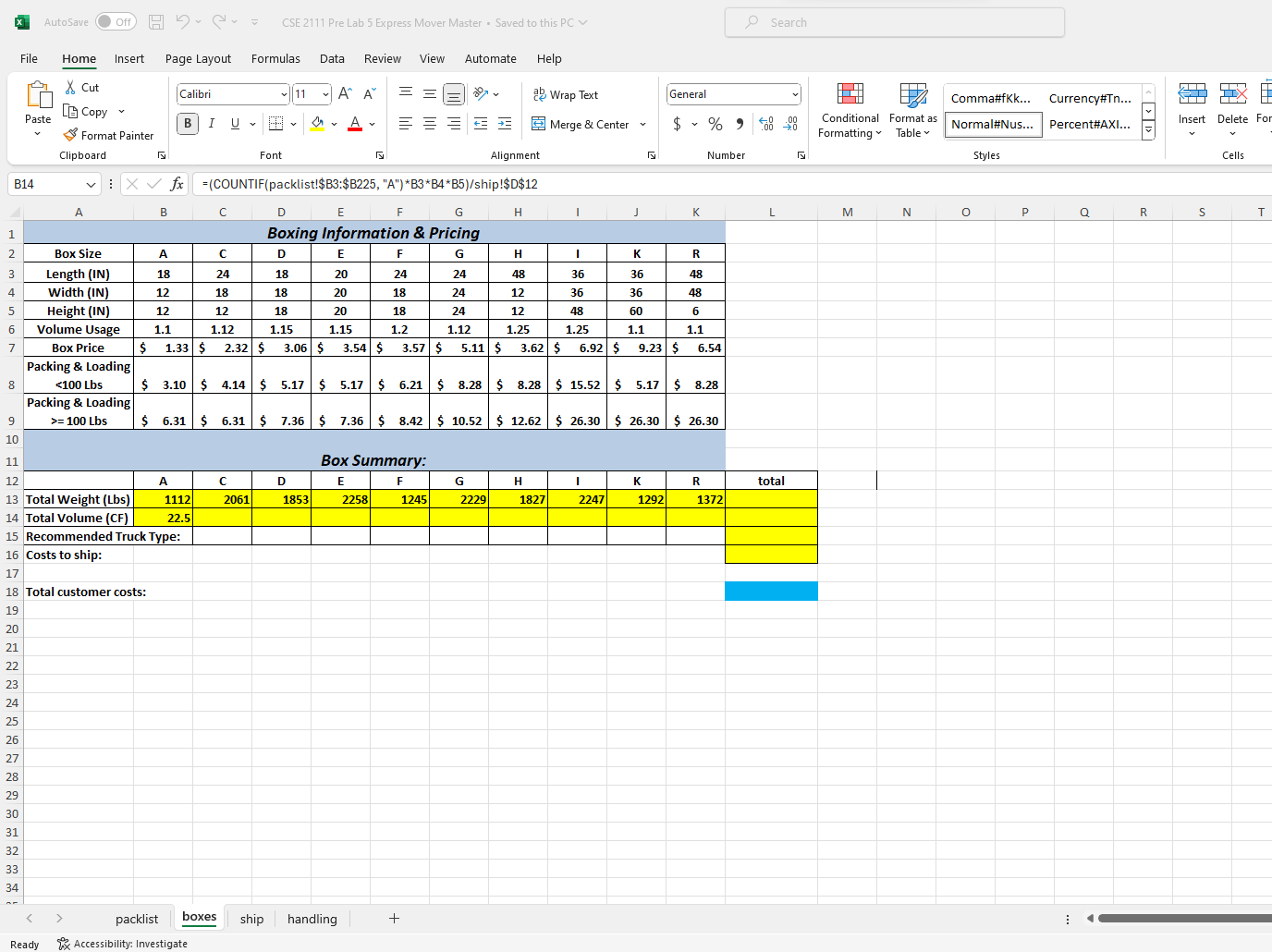
Task: Switch to the Insert ribbon tab
Action: coord(129,58)
